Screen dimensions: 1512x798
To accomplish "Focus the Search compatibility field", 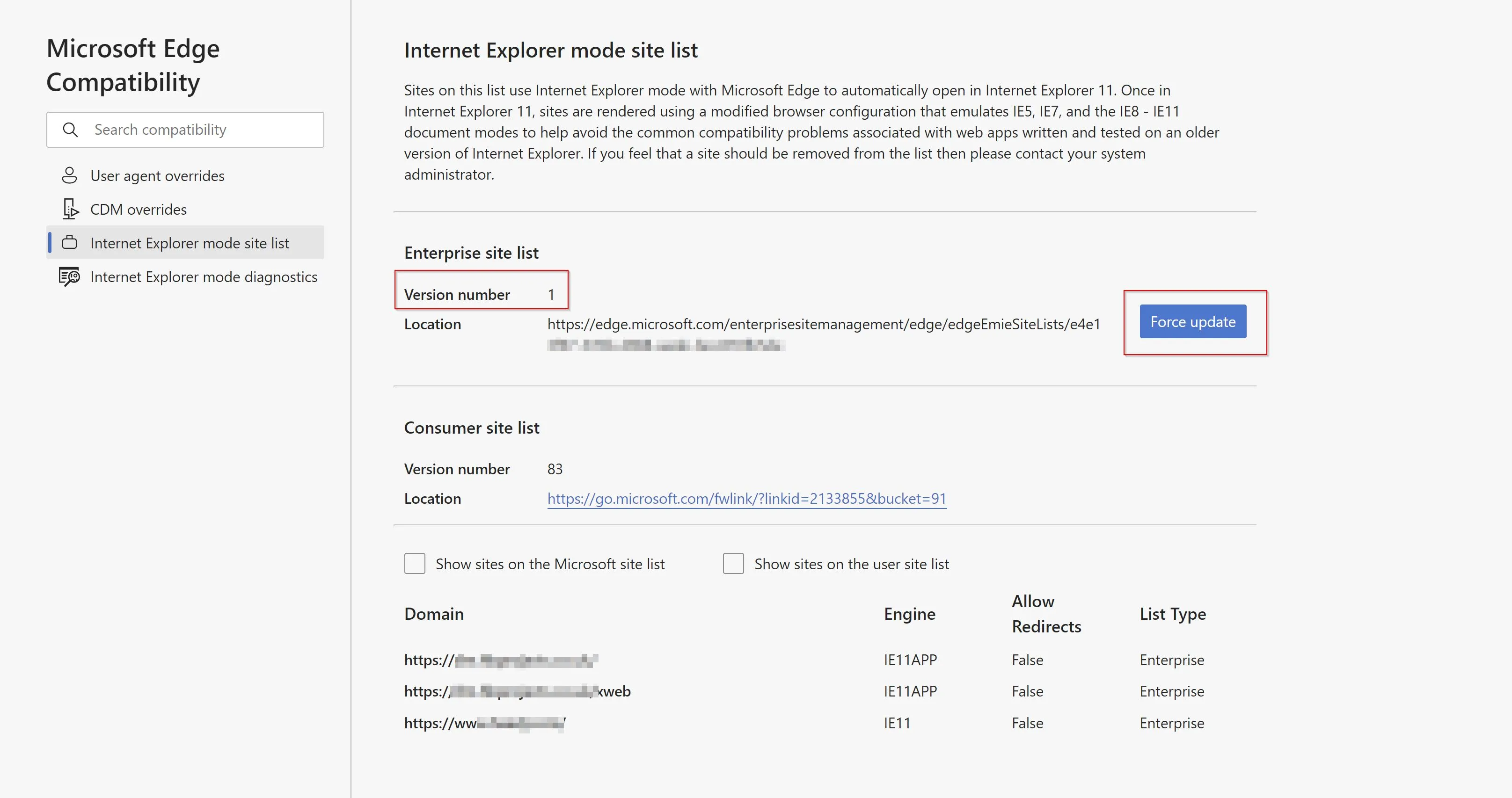I will tap(185, 130).
